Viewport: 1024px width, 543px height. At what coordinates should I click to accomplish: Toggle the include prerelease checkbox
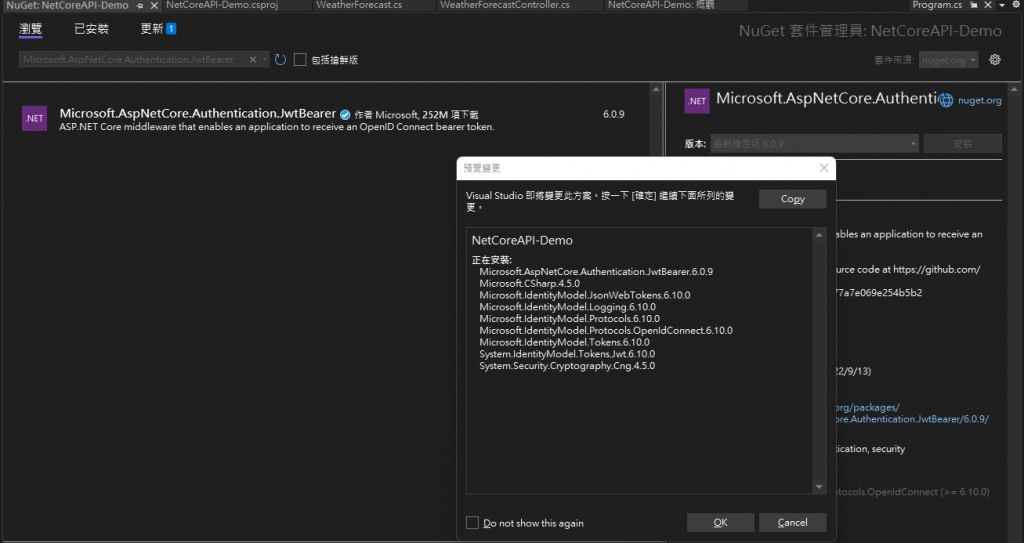tap(300, 59)
